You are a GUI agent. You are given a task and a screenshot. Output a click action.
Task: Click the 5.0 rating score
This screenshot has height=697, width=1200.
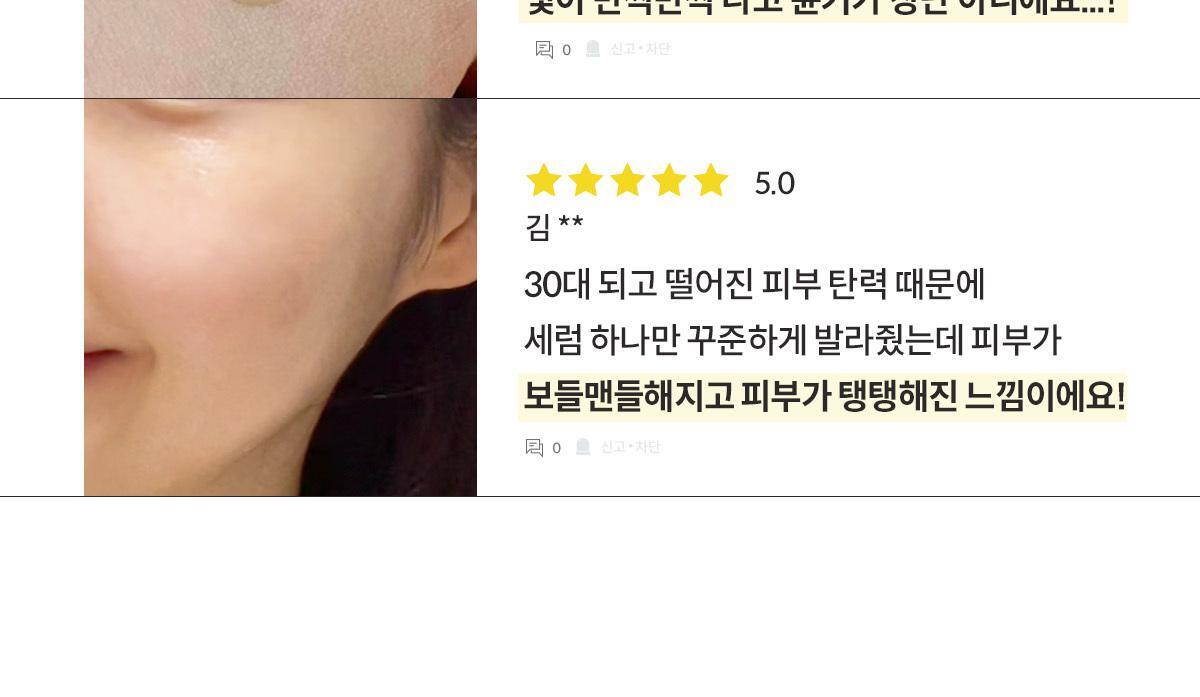774,183
